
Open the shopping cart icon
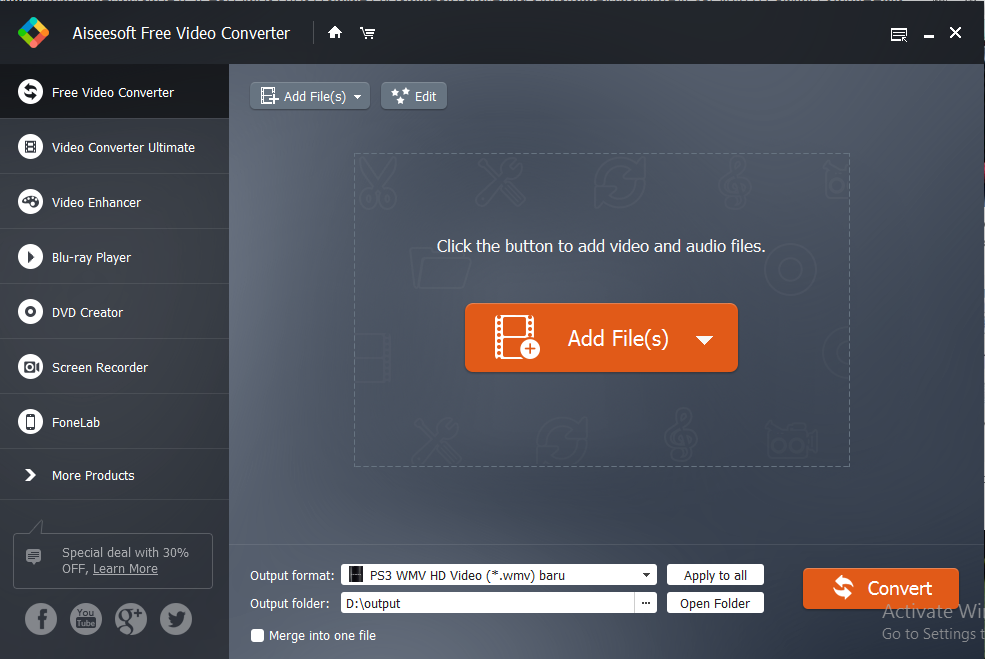pos(367,32)
